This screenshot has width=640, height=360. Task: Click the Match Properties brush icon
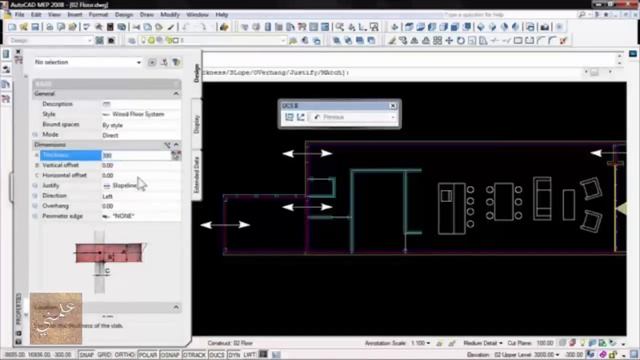pyautogui.click(x=171, y=27)
